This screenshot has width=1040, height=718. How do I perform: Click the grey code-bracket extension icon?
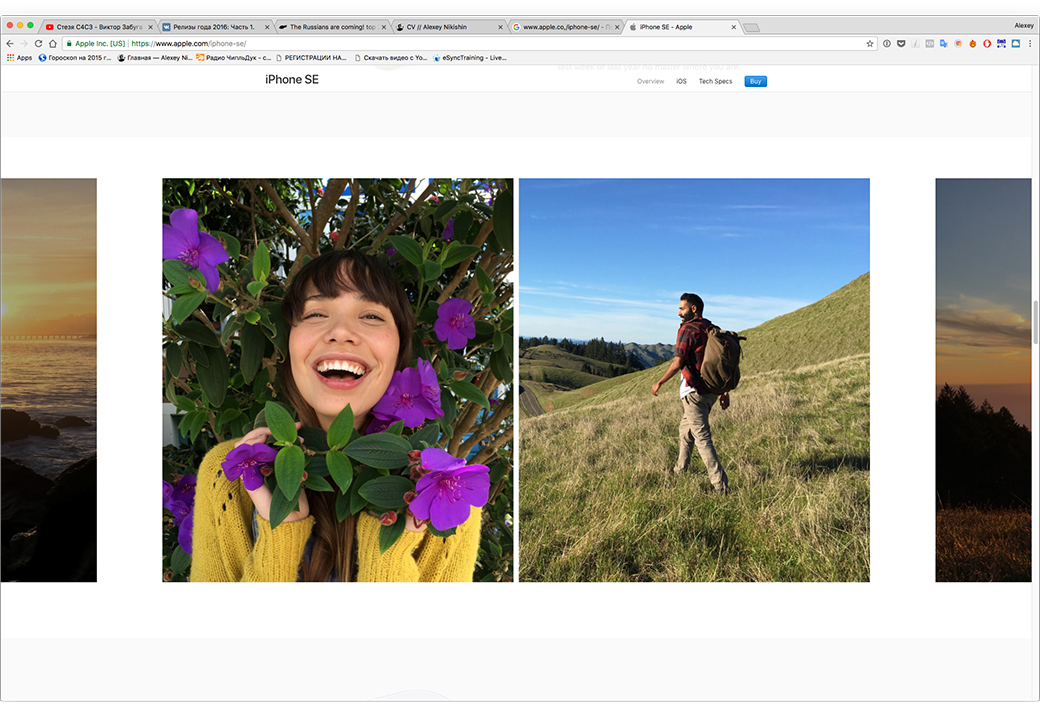(929, 44)
